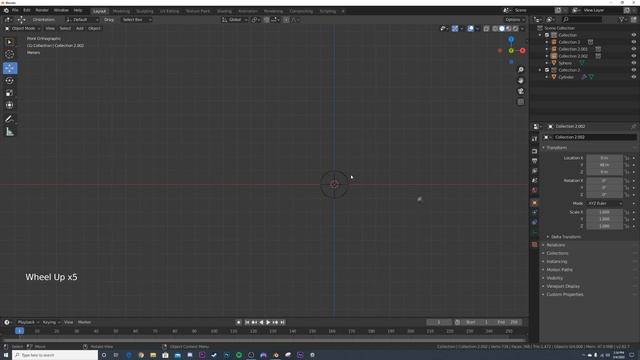The height and width of the screenshot is (360, 640).
Task: Open the Scene properties tab icon
Action: tap(534, 180)
